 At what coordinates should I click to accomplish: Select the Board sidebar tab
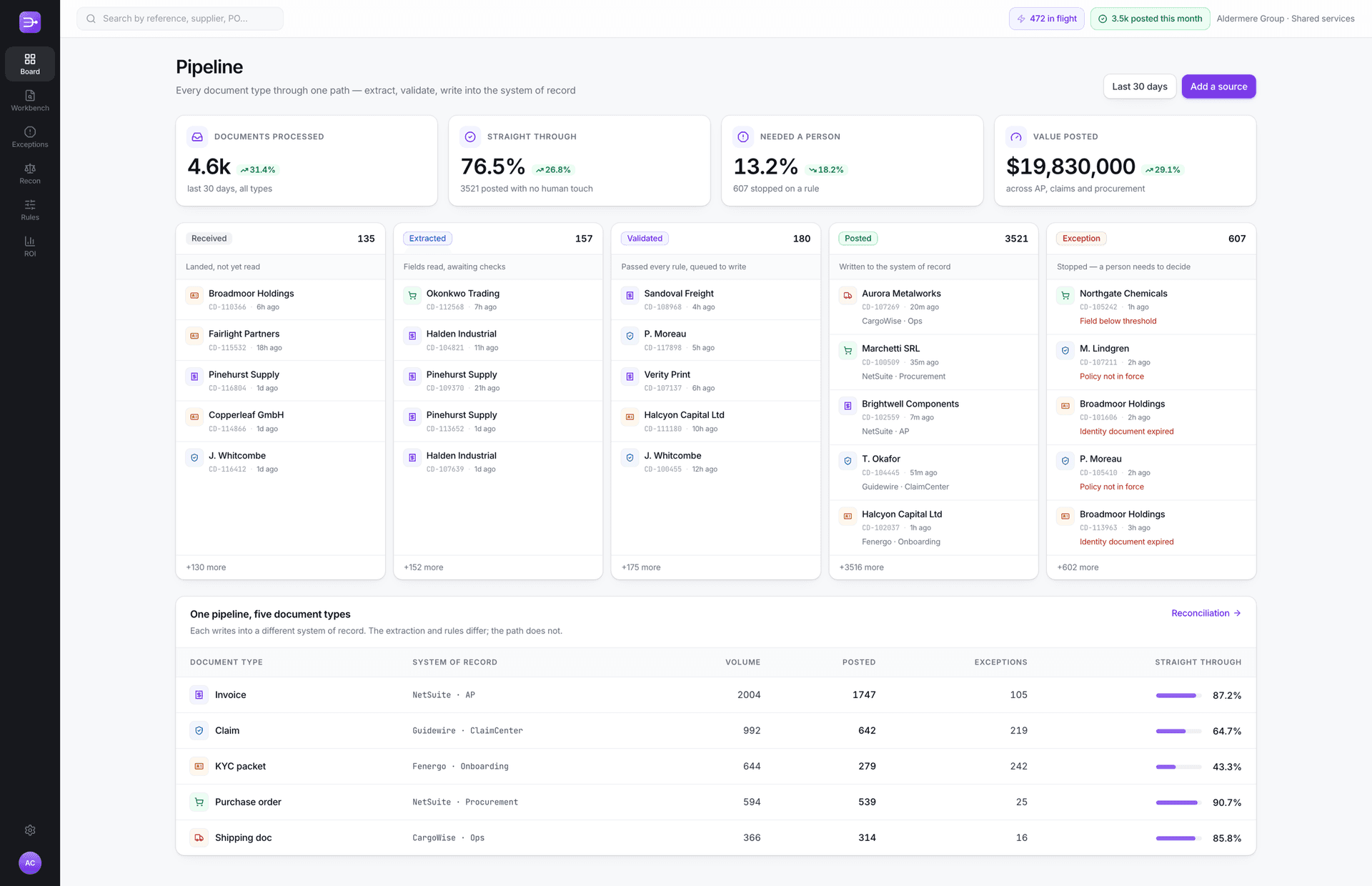click(30, 64)
